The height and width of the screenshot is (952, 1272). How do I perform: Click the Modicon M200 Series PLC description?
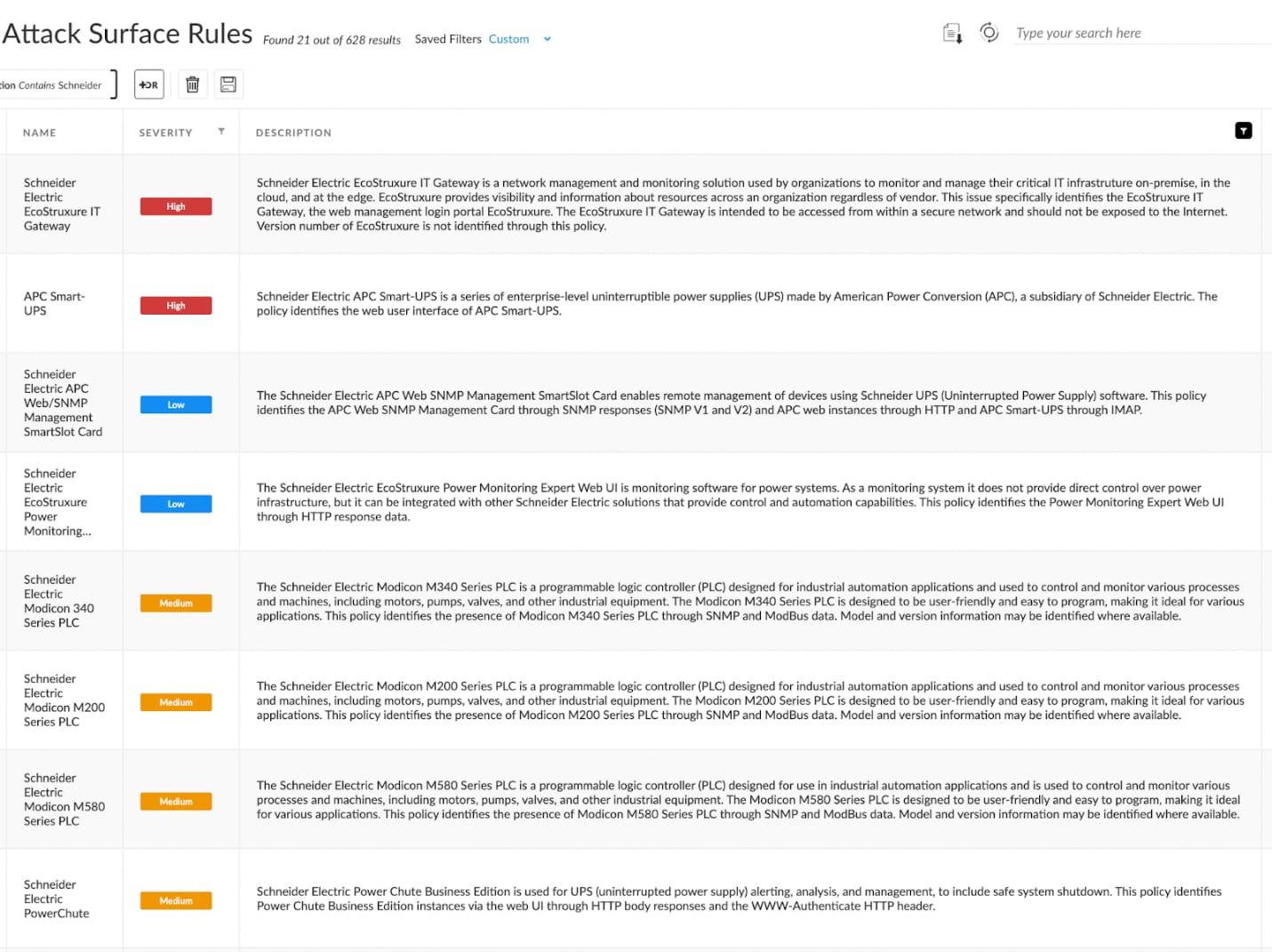(750, 700)
